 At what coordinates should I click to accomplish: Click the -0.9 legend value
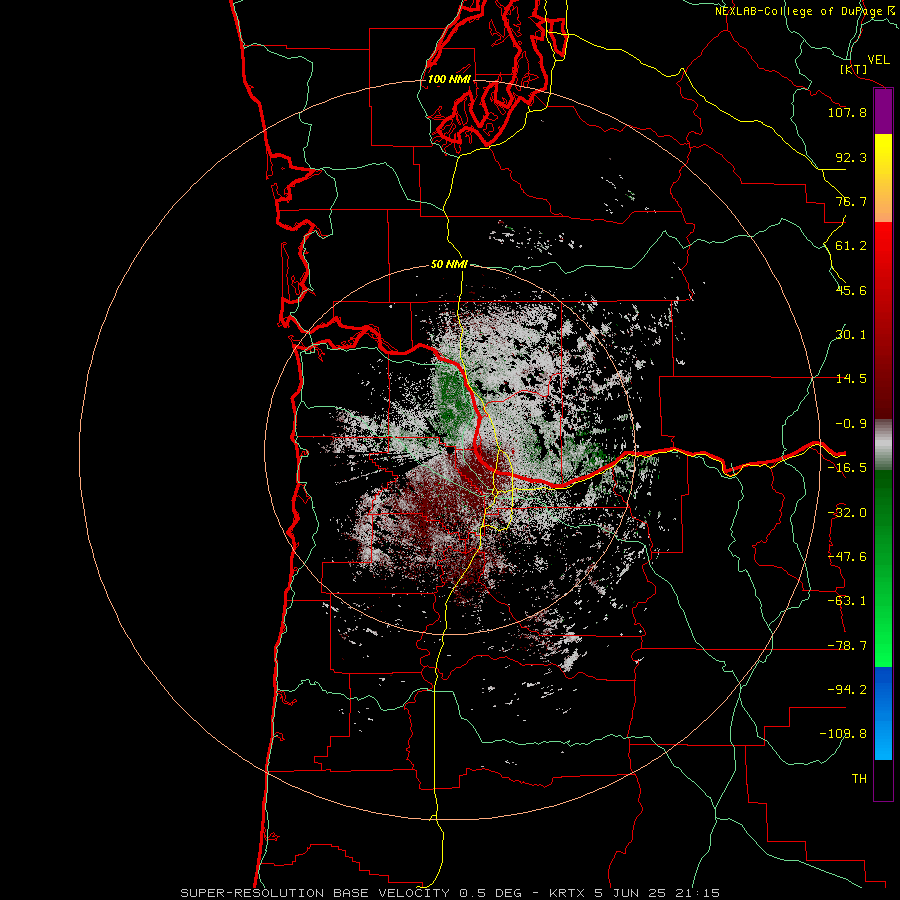coord(851,424)
